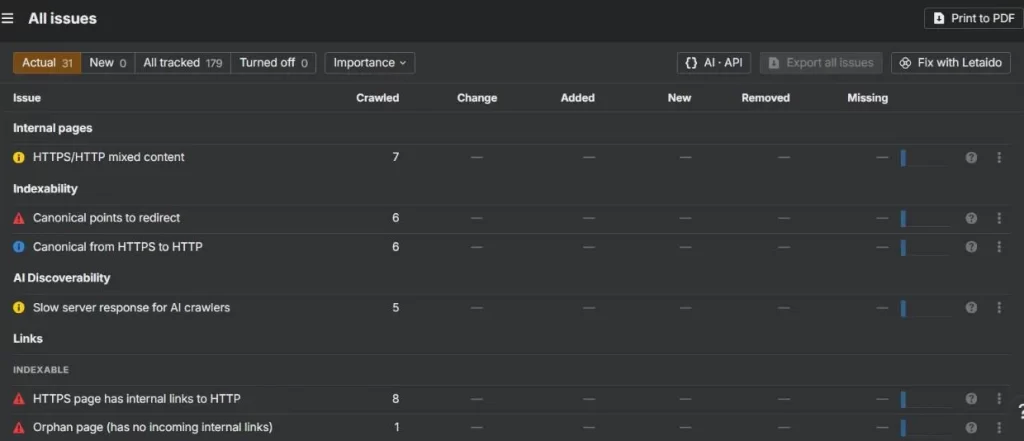Click the Fix with Letaido button
1024x441 pixels.
951,63
